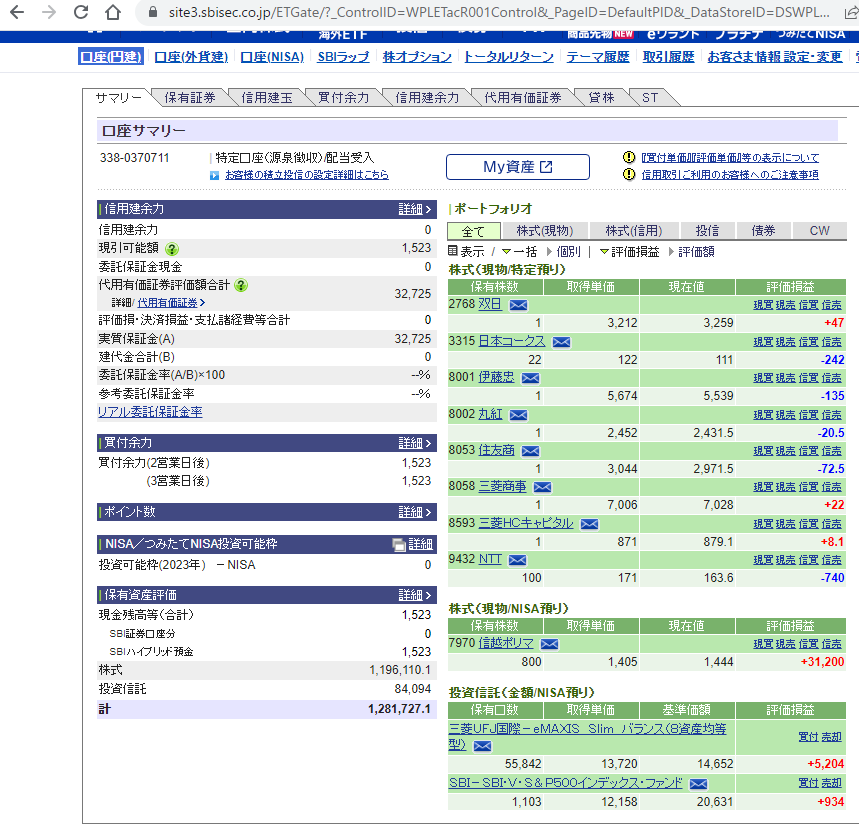Open the 保有証券 tab
This screenshot has width=859, height=825.
190,98
